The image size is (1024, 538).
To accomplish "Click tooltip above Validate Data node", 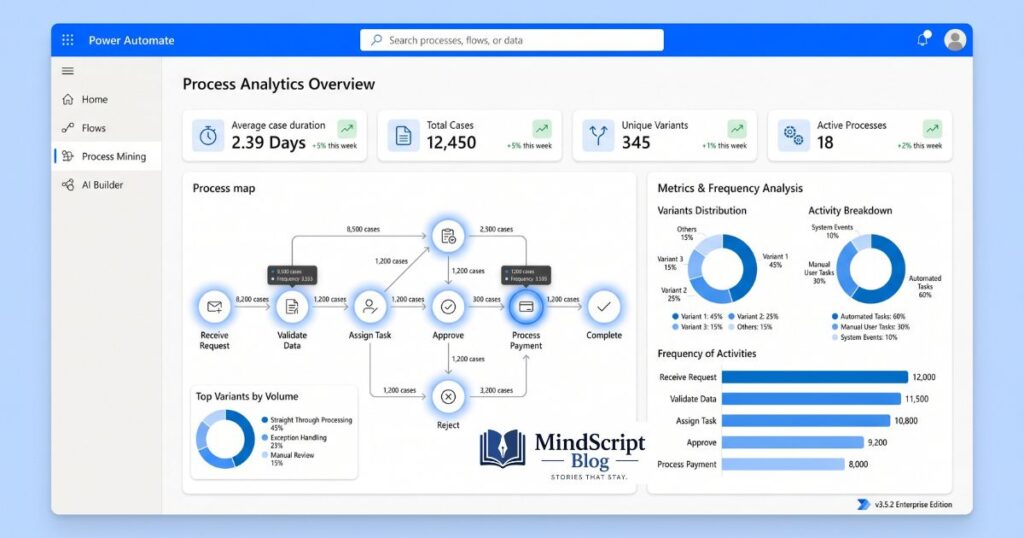I will pos(293,275).
